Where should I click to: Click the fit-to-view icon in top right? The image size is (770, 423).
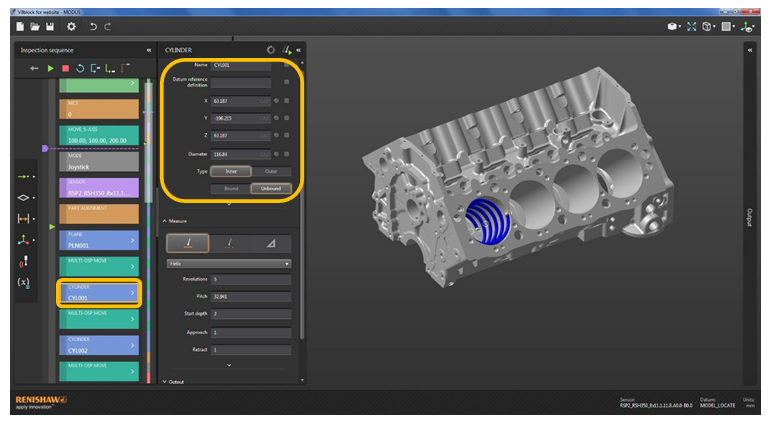coord(690,26)
